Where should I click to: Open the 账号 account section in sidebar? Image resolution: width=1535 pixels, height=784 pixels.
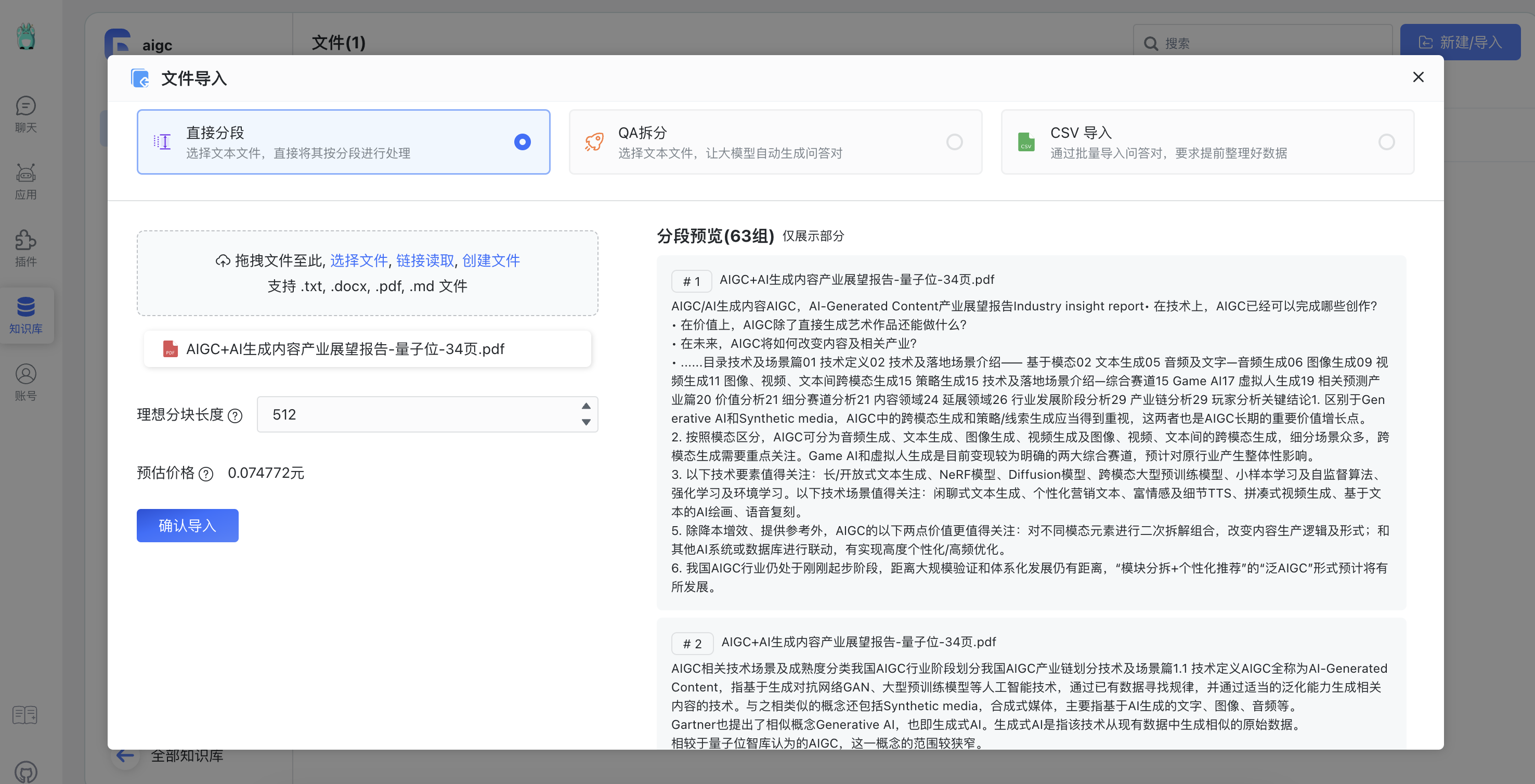25,383
